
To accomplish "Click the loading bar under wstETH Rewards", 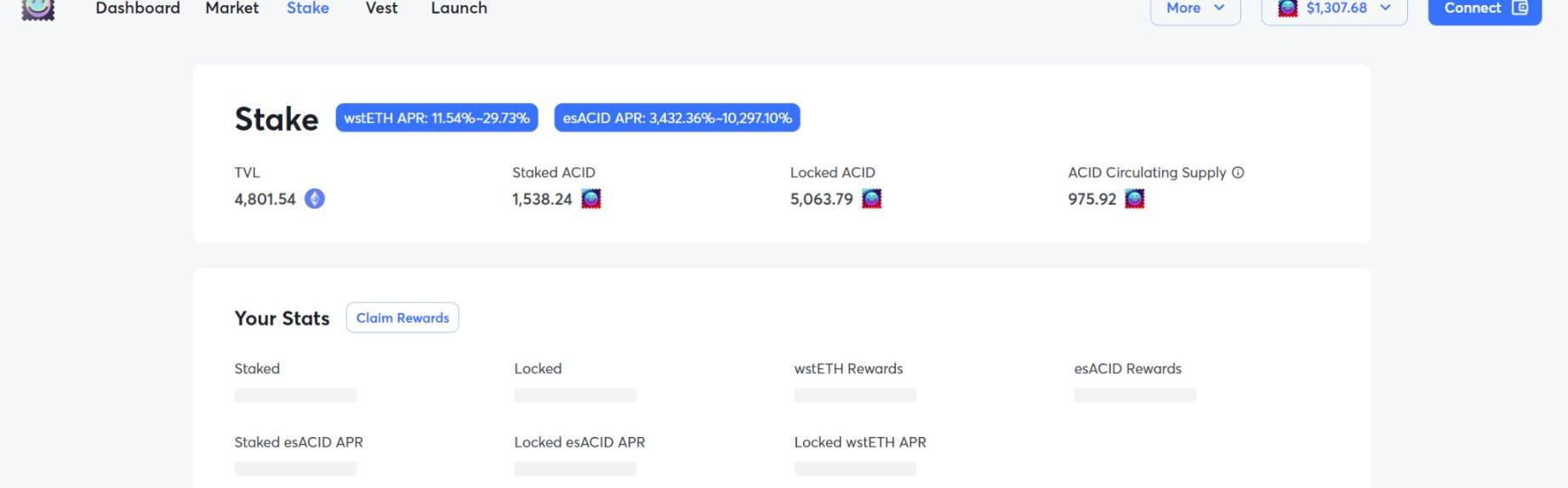I will tap(855, 395).
